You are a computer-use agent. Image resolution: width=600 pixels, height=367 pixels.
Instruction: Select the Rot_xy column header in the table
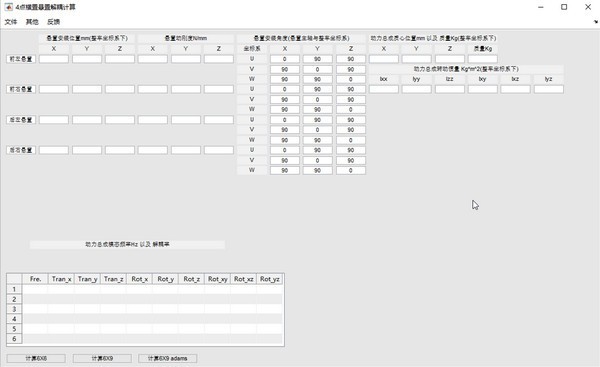click(x=217, y=279)
